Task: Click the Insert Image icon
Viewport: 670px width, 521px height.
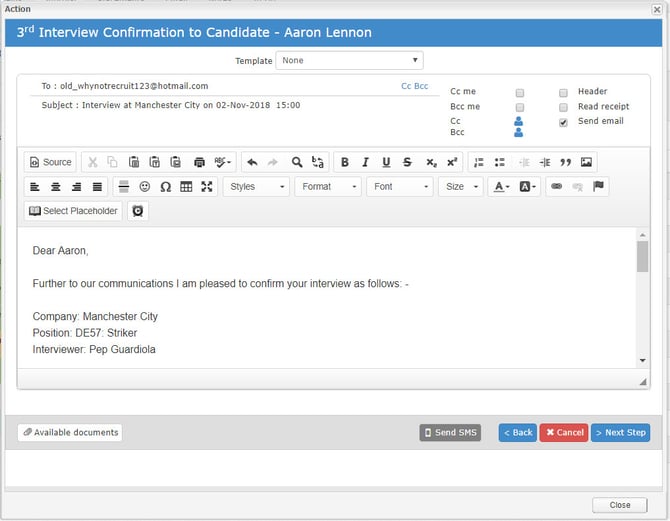Action: (586, 162)
